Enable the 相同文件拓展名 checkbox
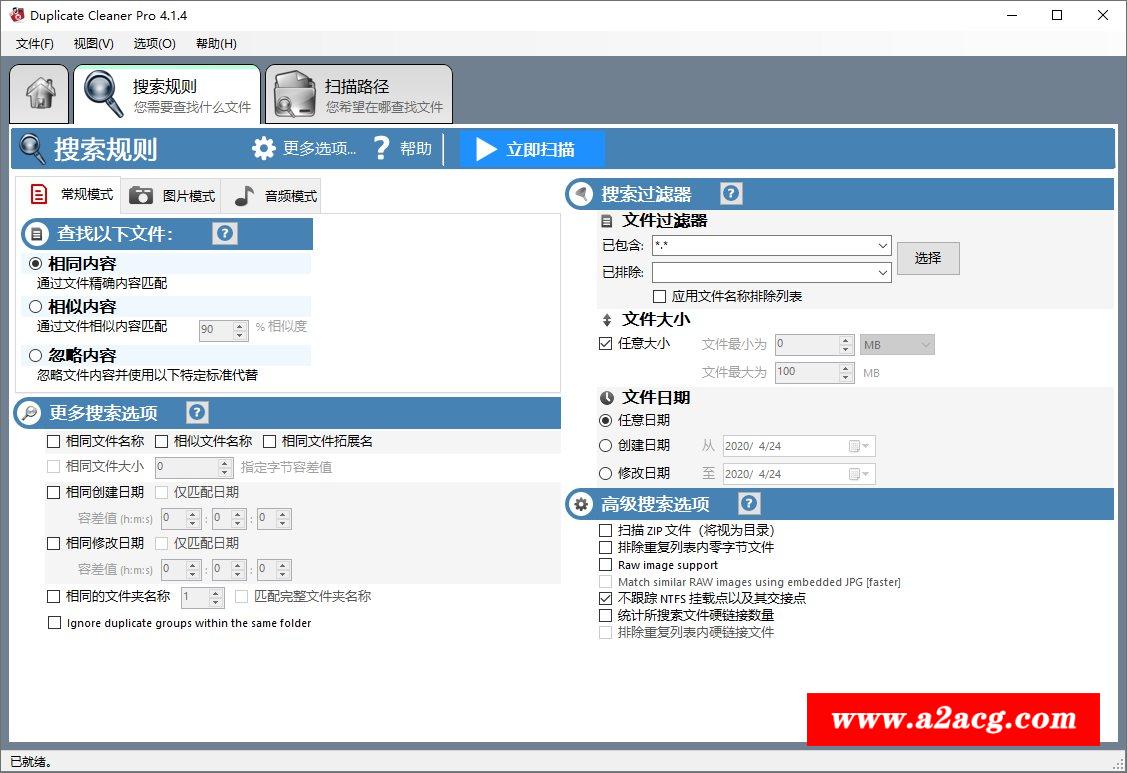 tap(270, 442)
